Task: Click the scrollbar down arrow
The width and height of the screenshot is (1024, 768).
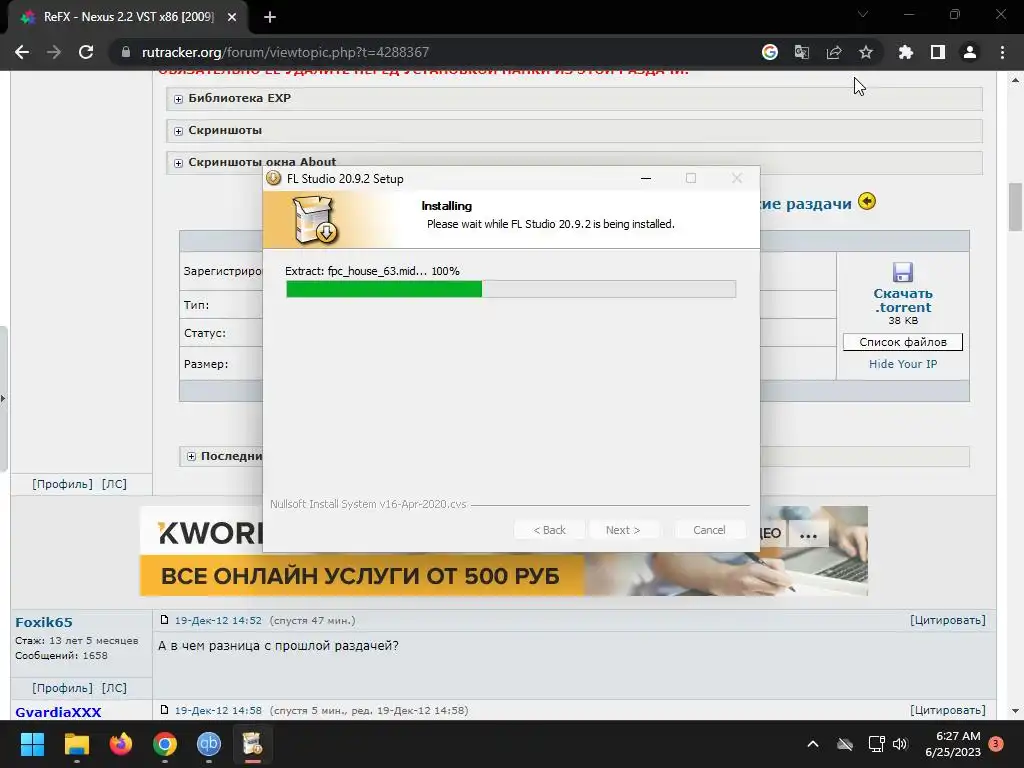Action: coord(1016,711)
